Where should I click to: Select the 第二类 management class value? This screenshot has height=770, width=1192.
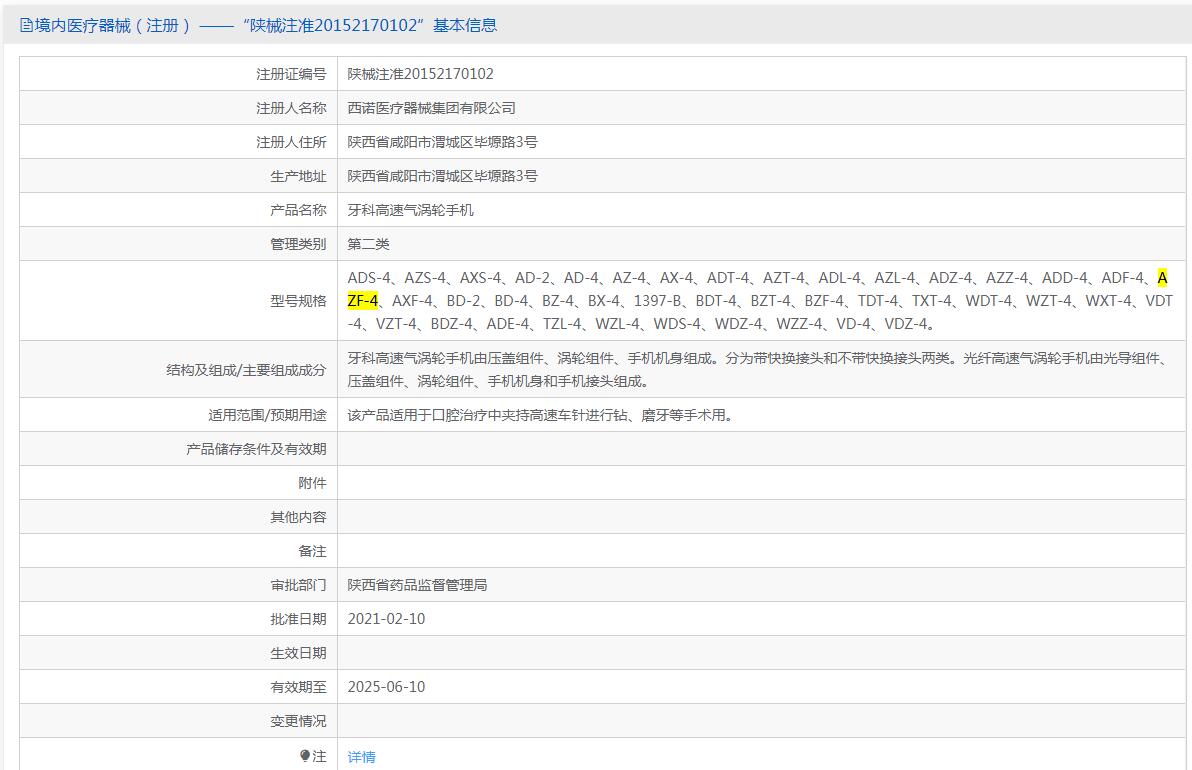click(x=368, y=244)
